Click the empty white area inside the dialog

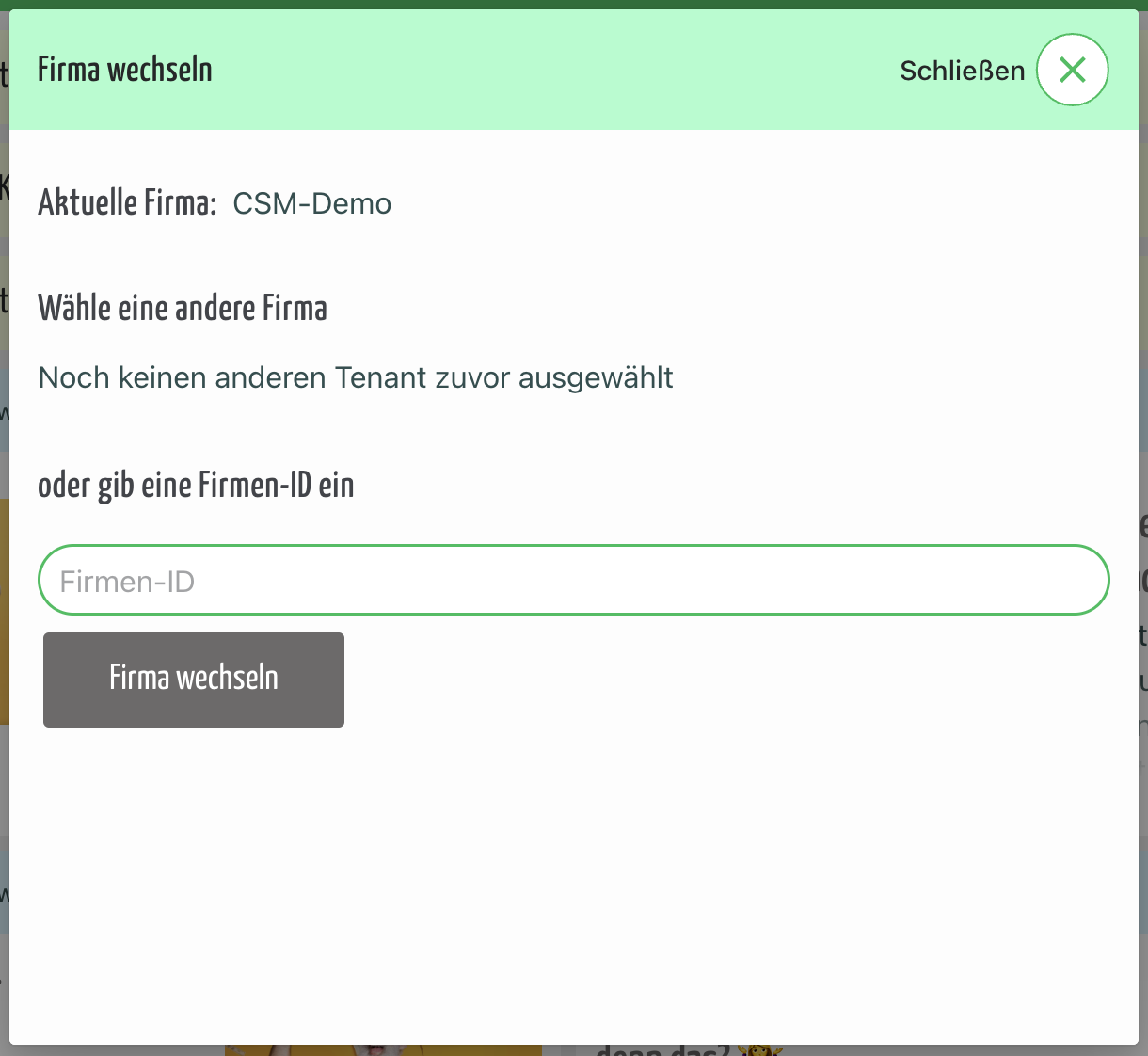click(x=574, y=885)
